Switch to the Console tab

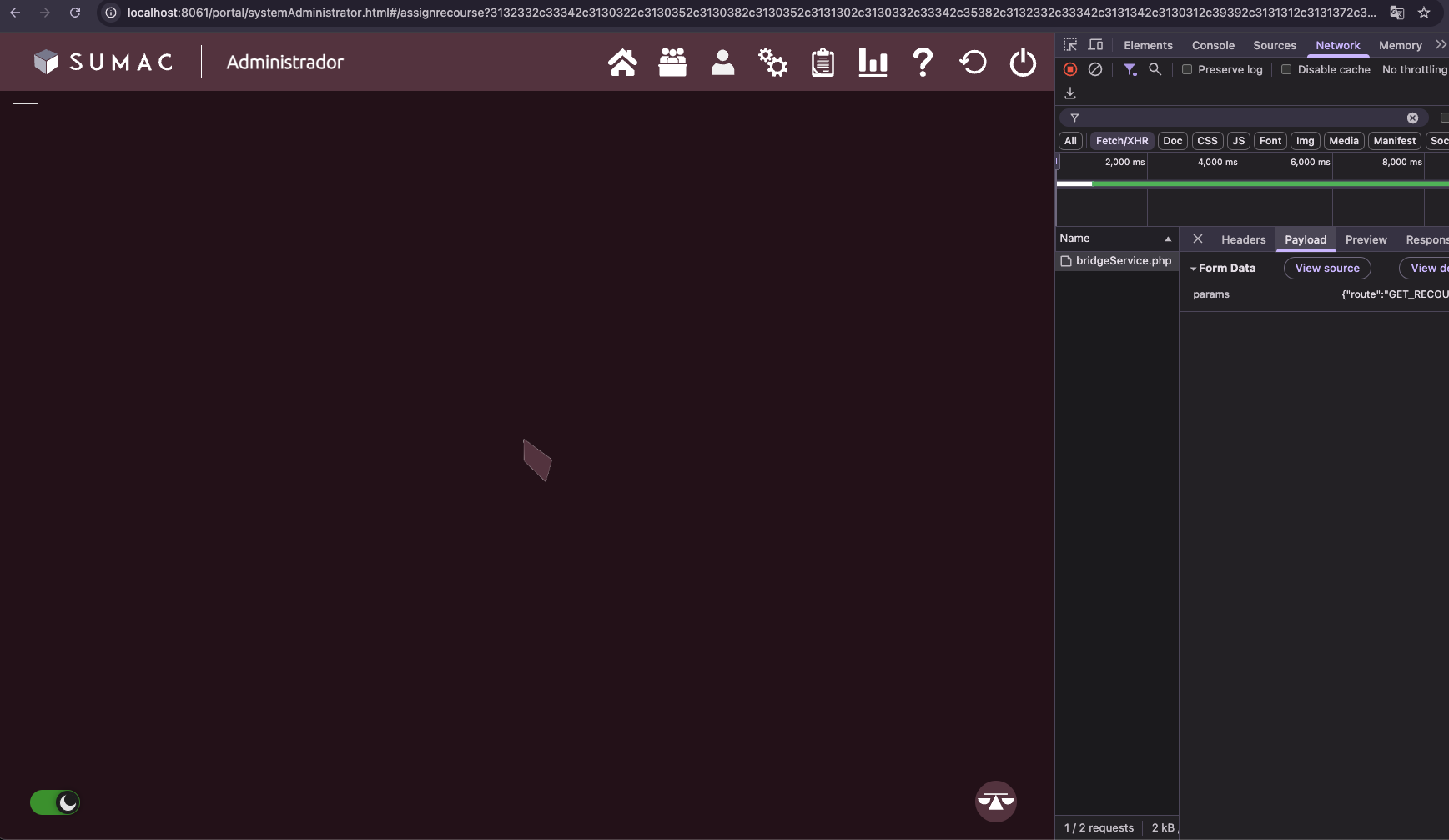click(x=1213, y=46)
